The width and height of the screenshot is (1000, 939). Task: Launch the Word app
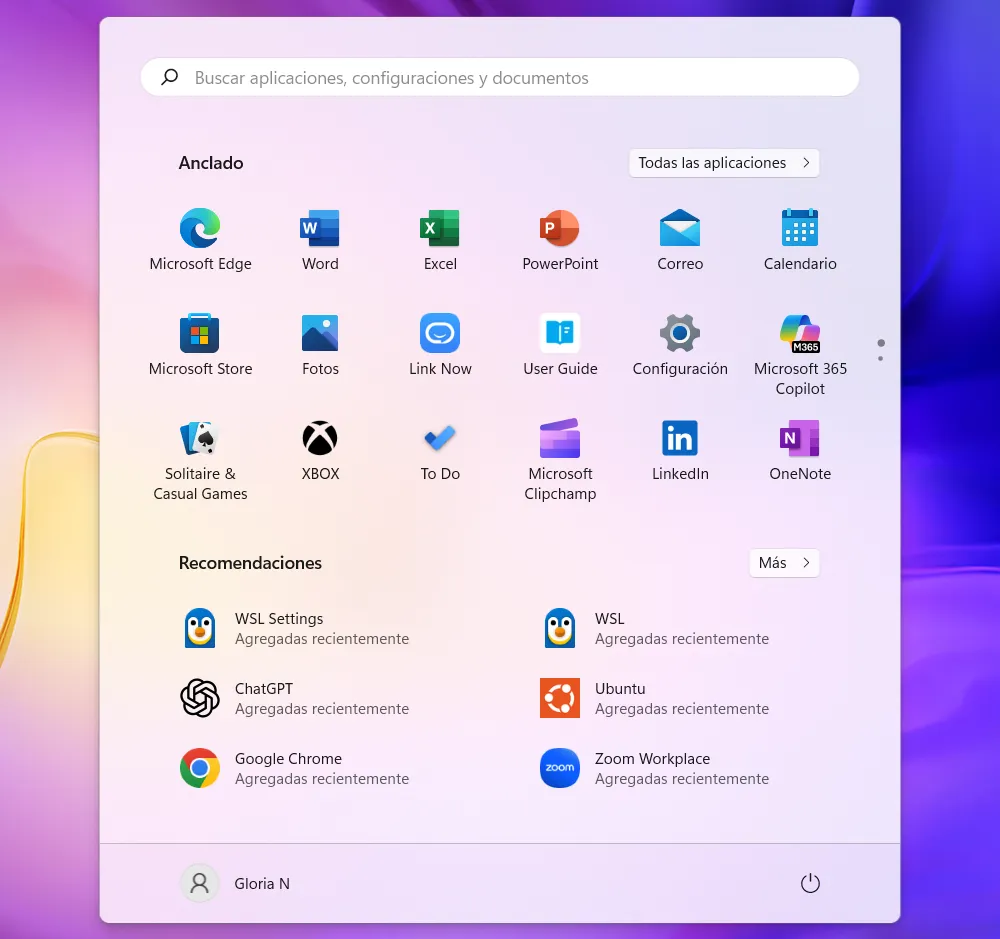[x=320, y=240]
